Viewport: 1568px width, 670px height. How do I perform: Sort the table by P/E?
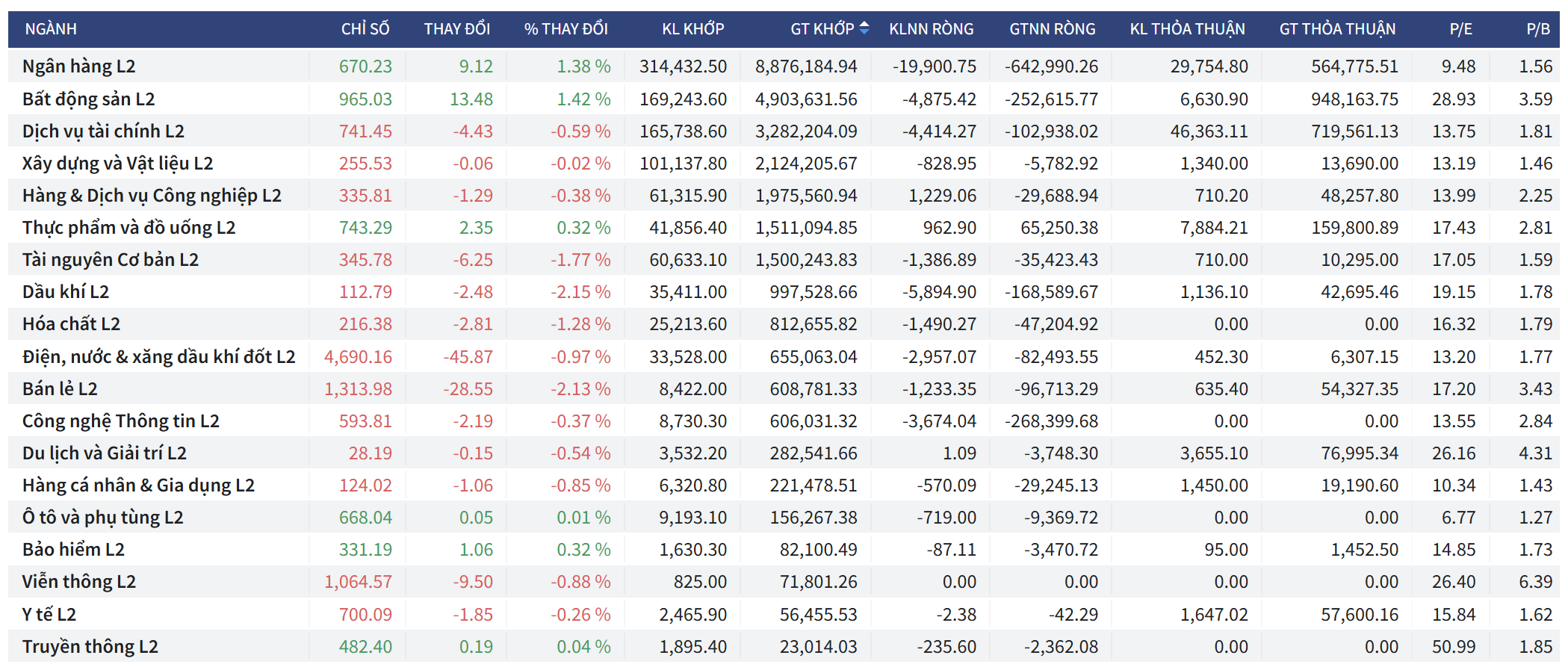click(x=1460, y=29)
